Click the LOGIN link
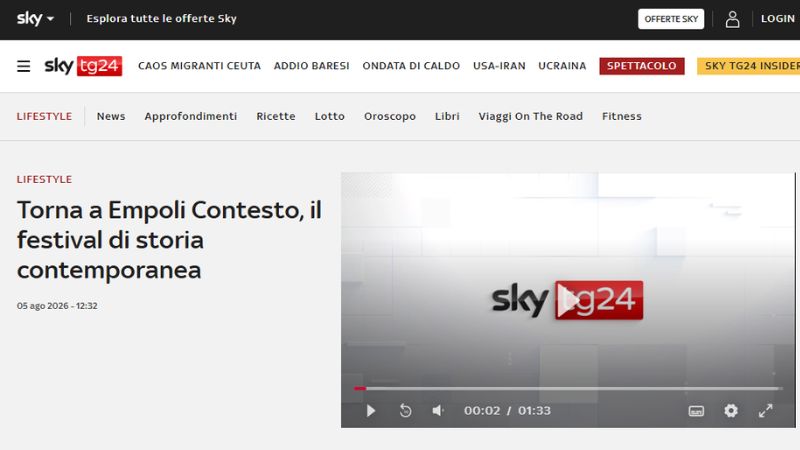Image resolution: width=800 pixels, height=450 pixels. pos(778,19)
